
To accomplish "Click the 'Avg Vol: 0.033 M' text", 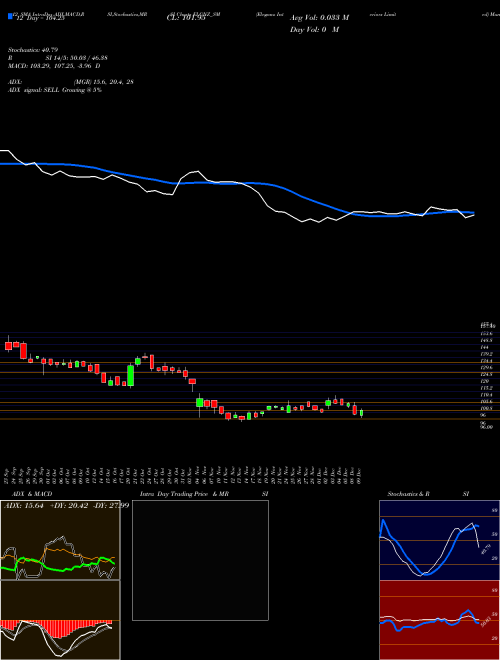I will click(319, 18).
